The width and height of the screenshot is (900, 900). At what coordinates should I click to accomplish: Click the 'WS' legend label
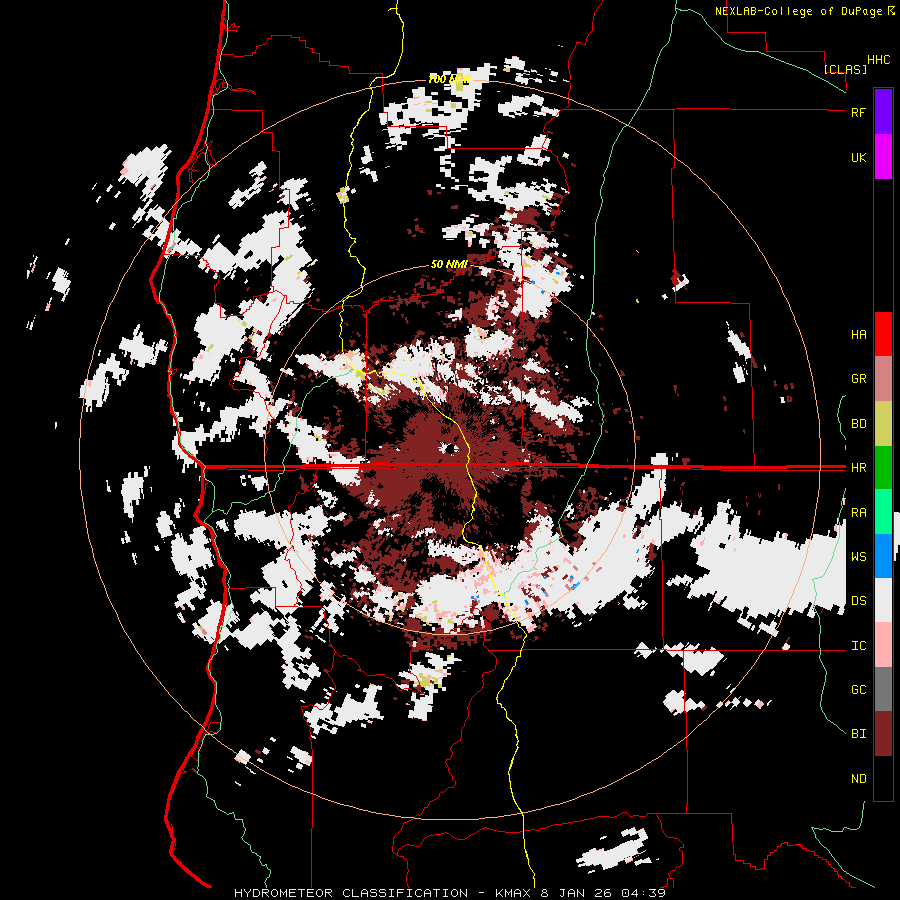pos(858,557)
